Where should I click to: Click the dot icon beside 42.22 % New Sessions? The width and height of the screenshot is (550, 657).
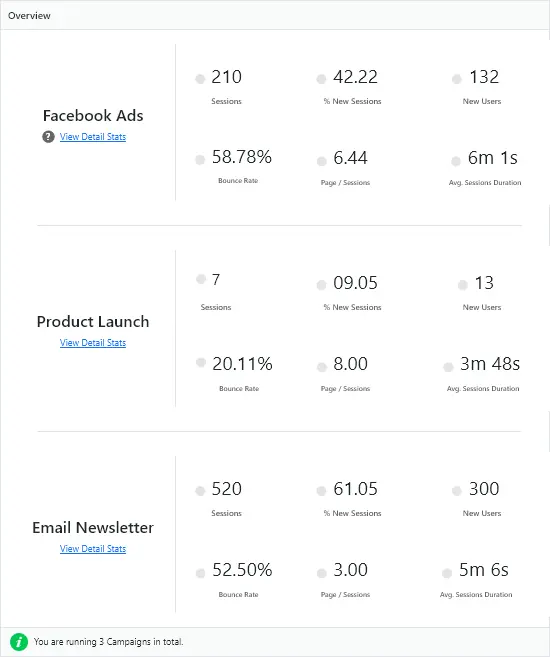click(x=321, y=79)
